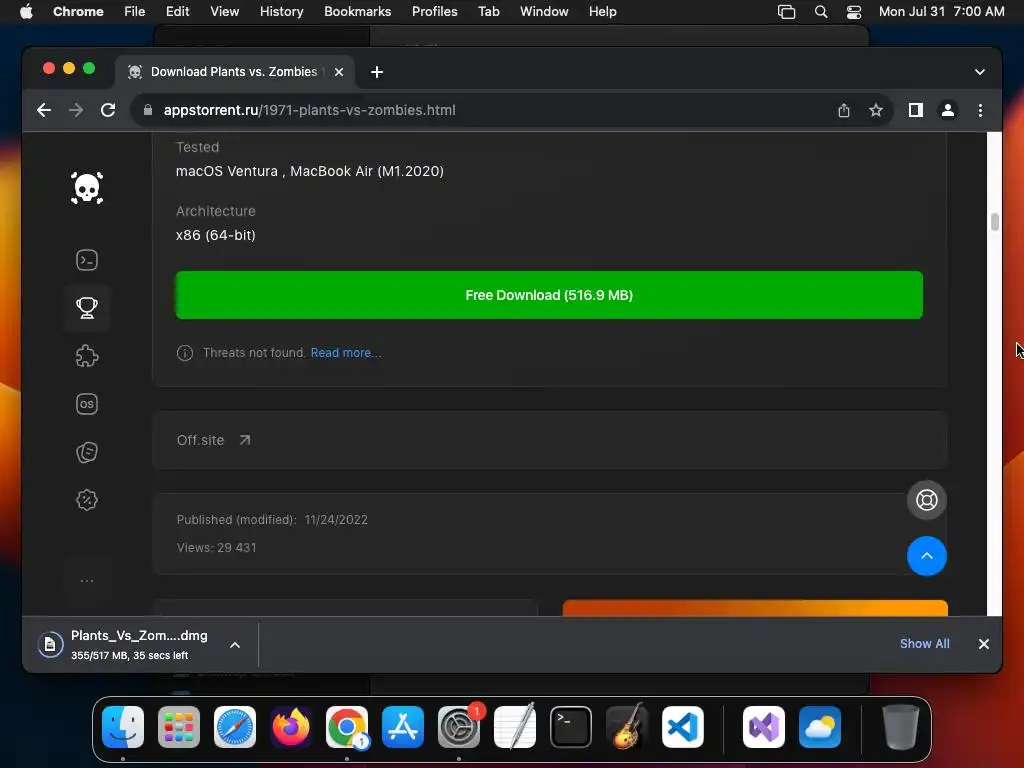Close the Download Plants vs. Zombies tab
Screen dimensions: 1024x768
click(x=339, y=72)
